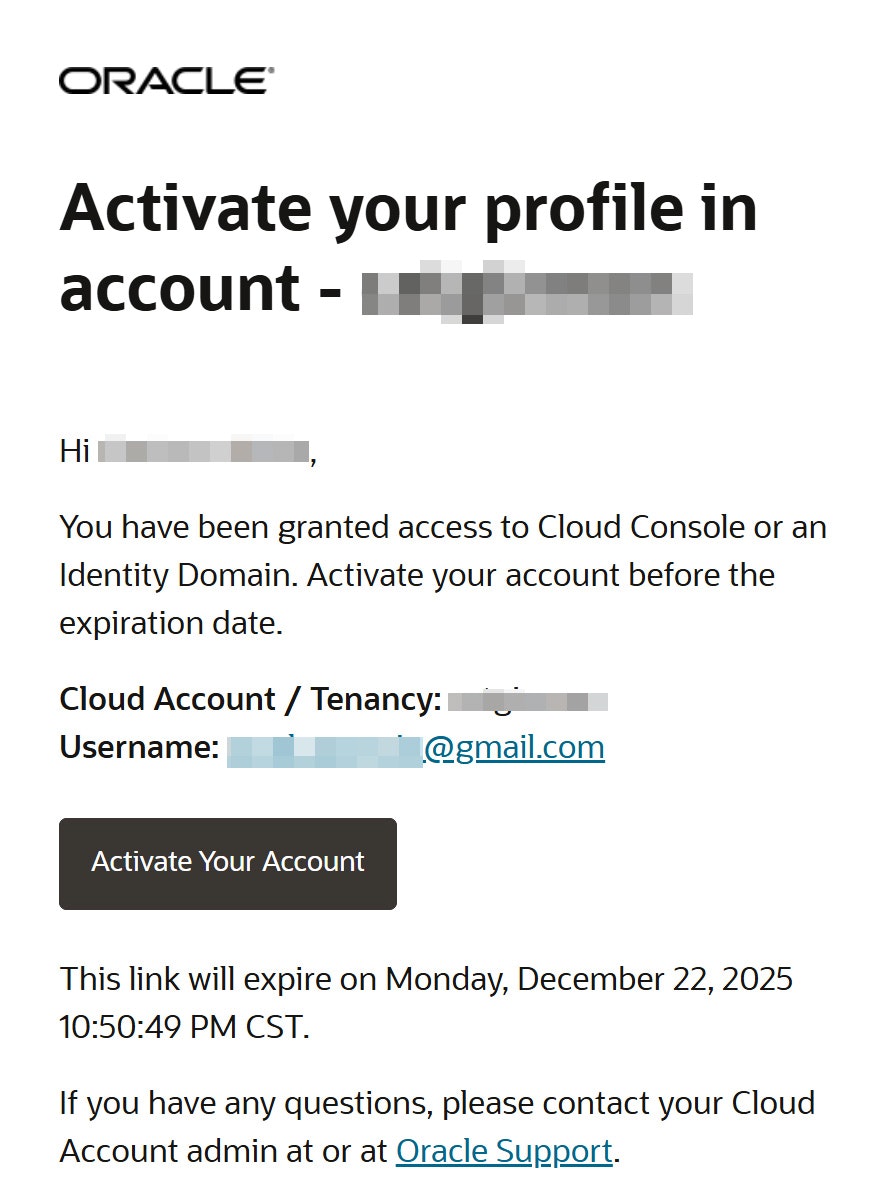
Task: Click the 'Hi' greeting text
Action: [x=75, y=451]
